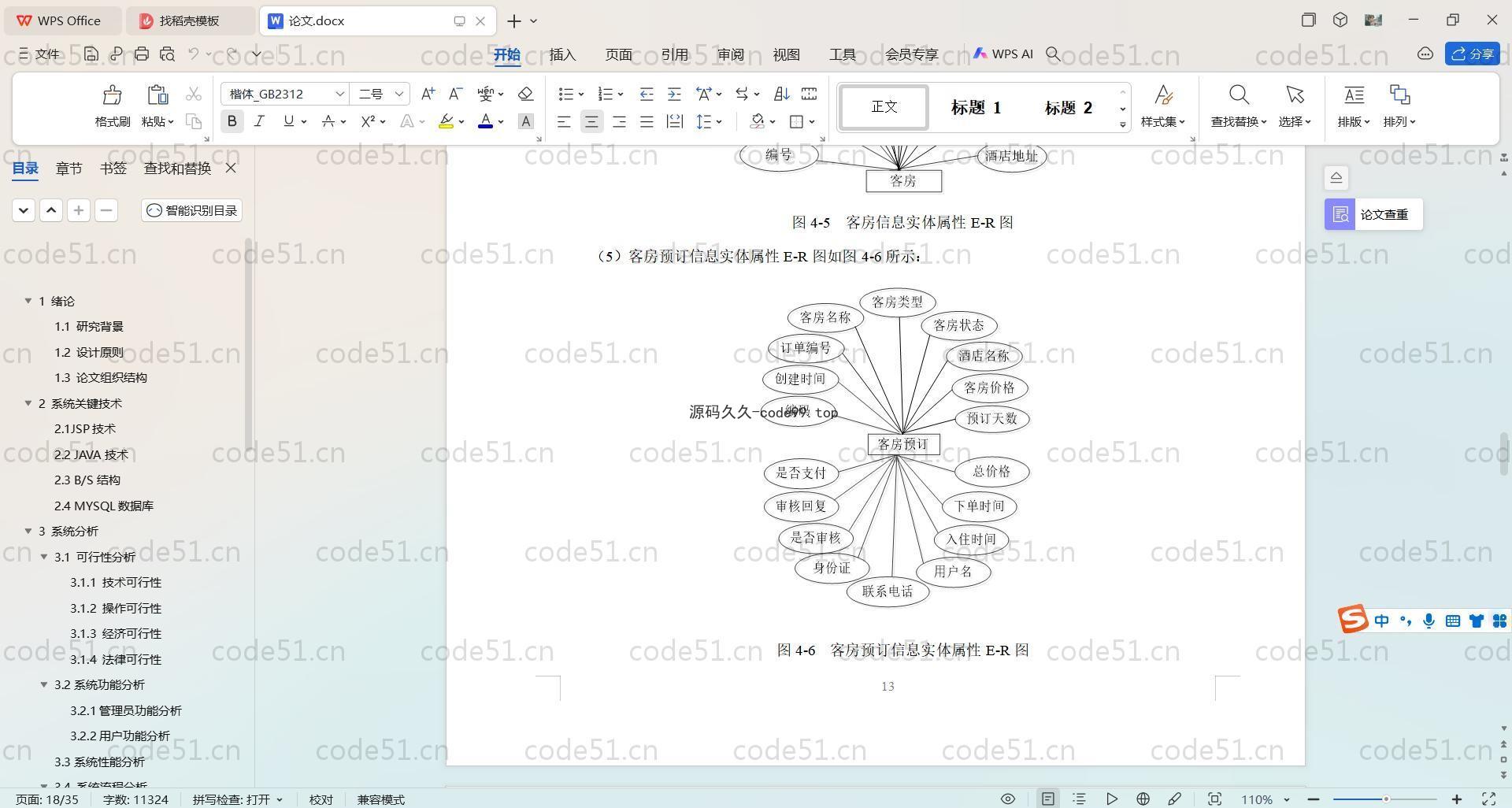Open the 插入 ribbon tab

(x=562, y=54)
